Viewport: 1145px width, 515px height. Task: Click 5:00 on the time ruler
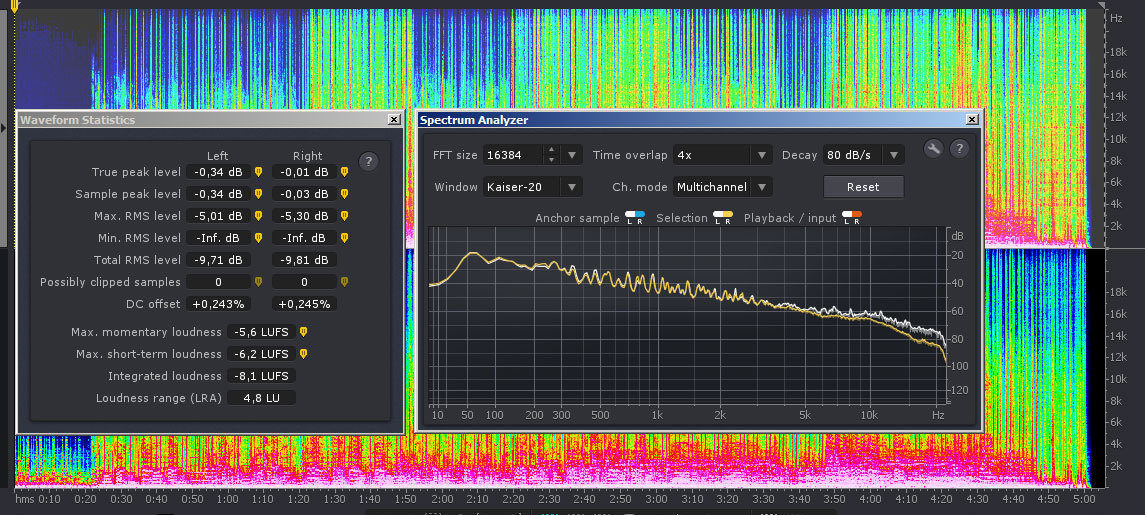coord(1084,499)
